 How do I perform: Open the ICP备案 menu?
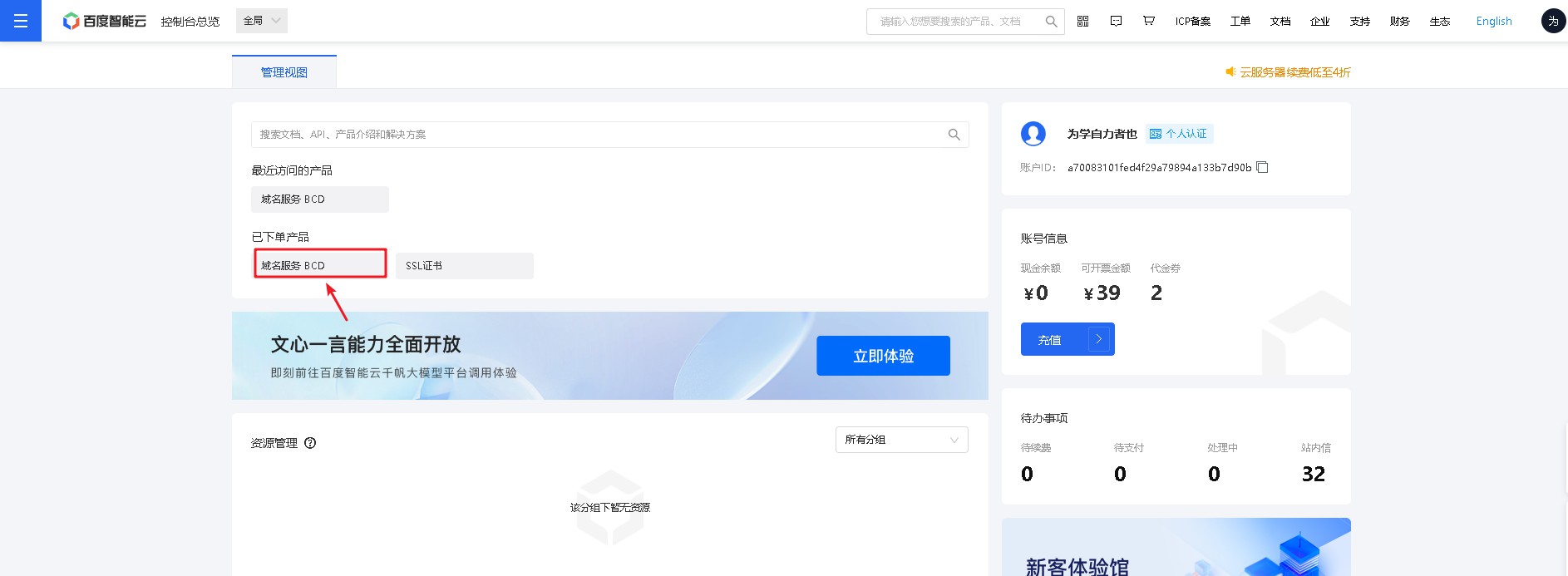click(1193, 22)
